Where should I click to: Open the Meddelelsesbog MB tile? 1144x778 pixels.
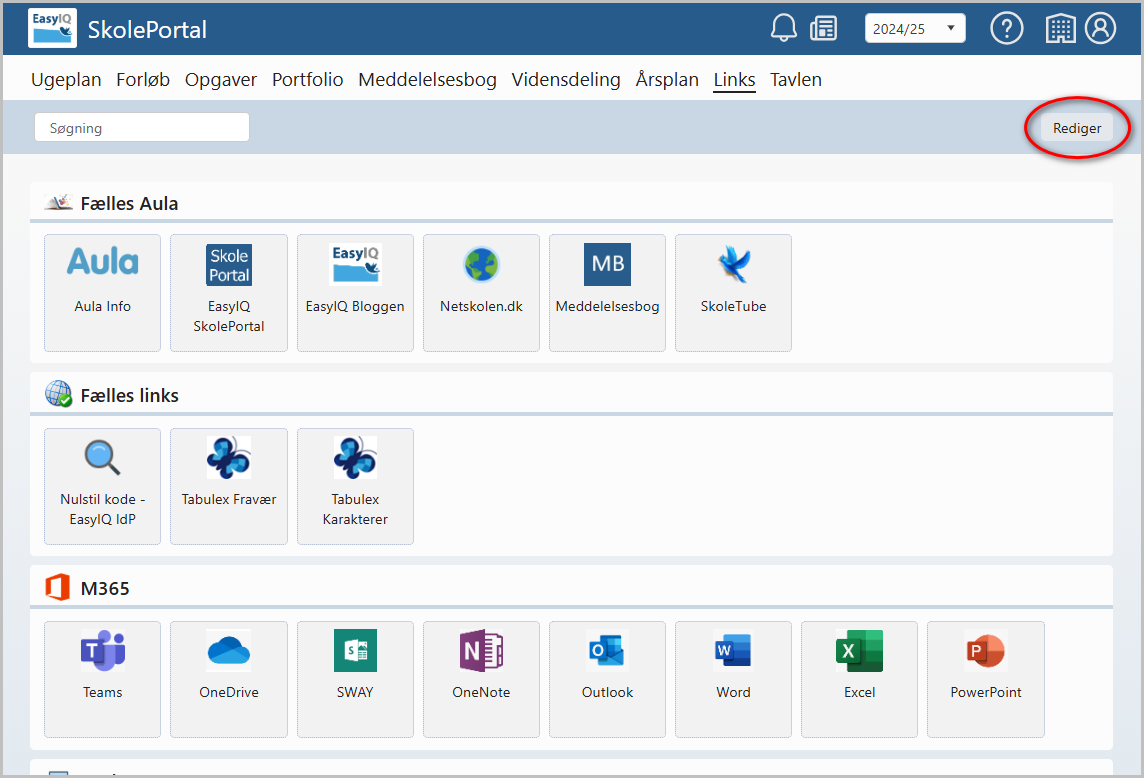coord(608,293)
